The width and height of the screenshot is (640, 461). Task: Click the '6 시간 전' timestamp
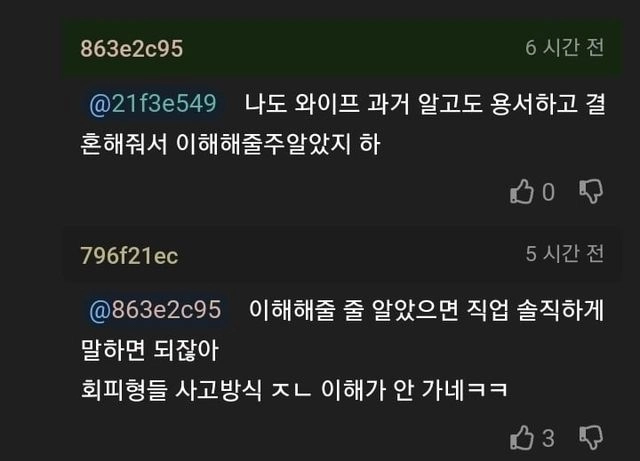(x=564, y=47)
